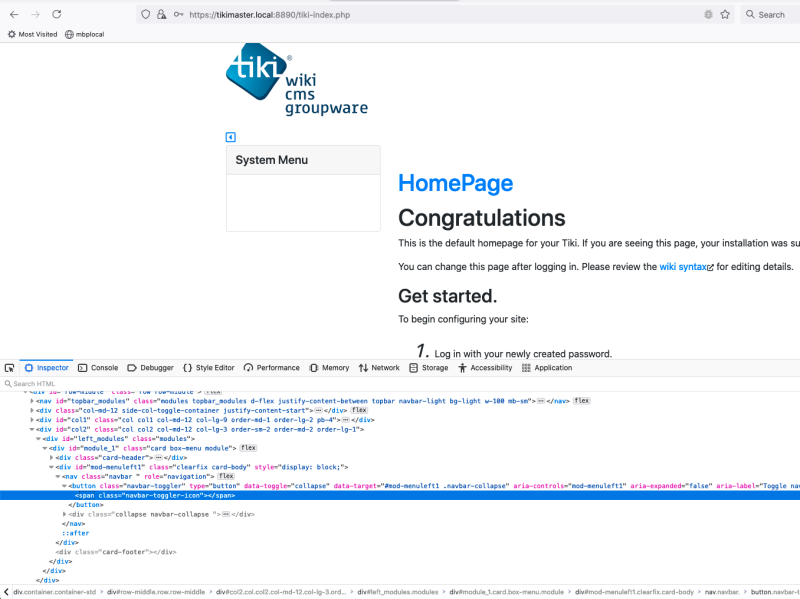
Task: Open the mbplocal bookmark
Action: point(85,34)
